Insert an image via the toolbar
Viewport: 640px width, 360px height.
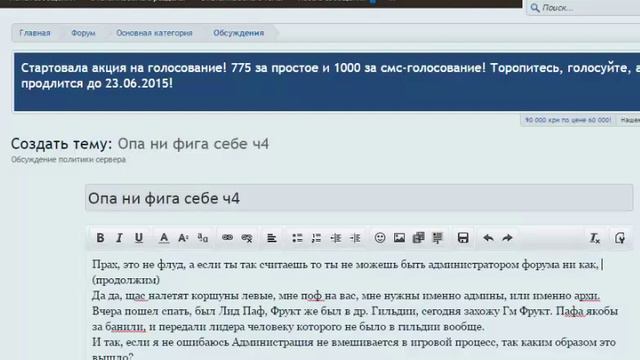(399, 238)
